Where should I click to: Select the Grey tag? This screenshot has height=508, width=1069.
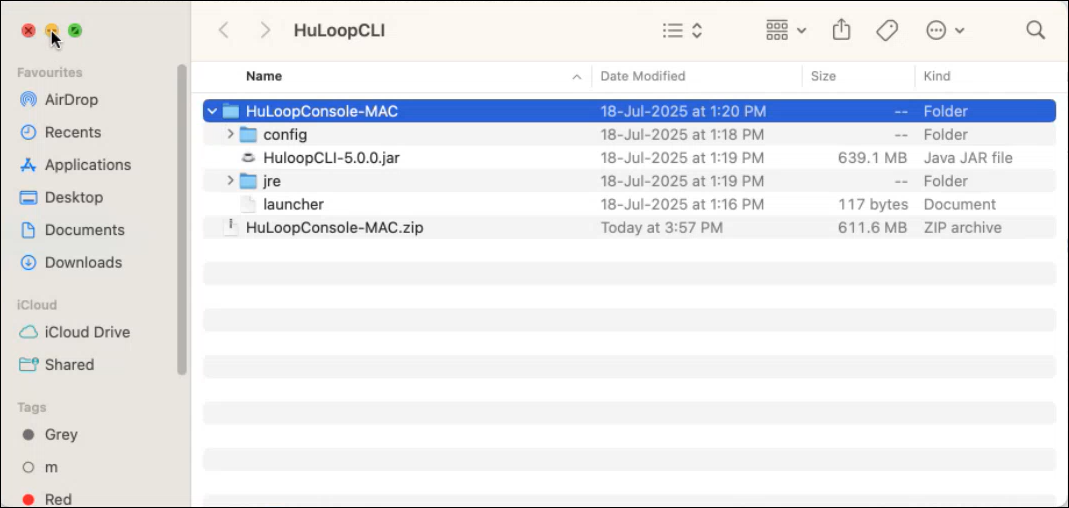tap(60, 435)
